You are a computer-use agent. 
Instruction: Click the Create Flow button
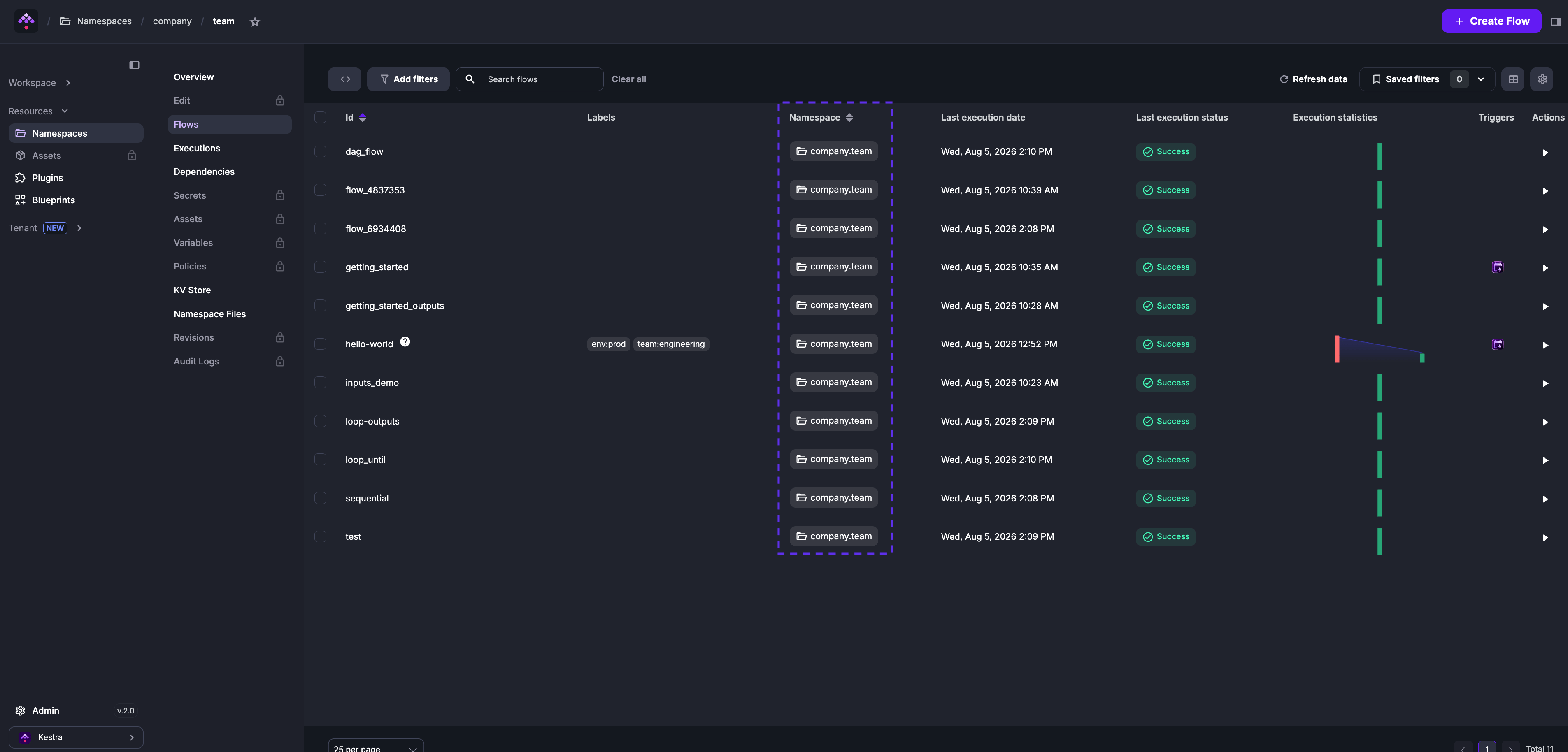click(x=1491, y=21)
